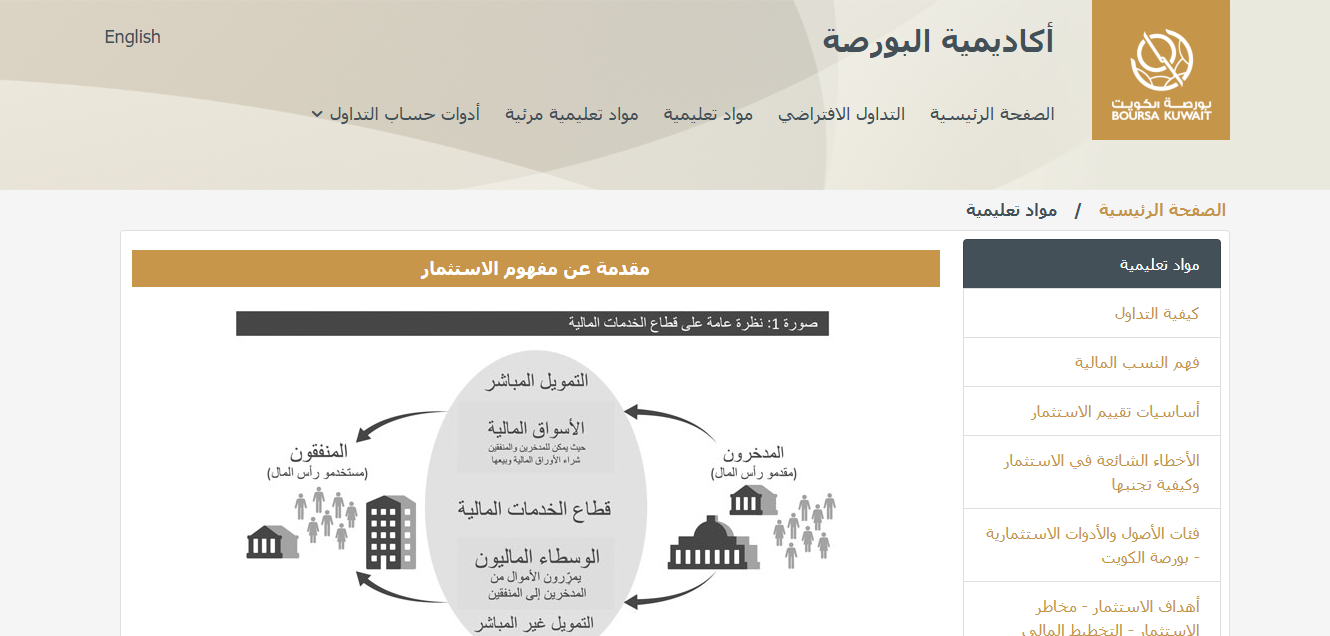
Task: Click the أكاديمية البورصة site title
Action: pos(937,42)
